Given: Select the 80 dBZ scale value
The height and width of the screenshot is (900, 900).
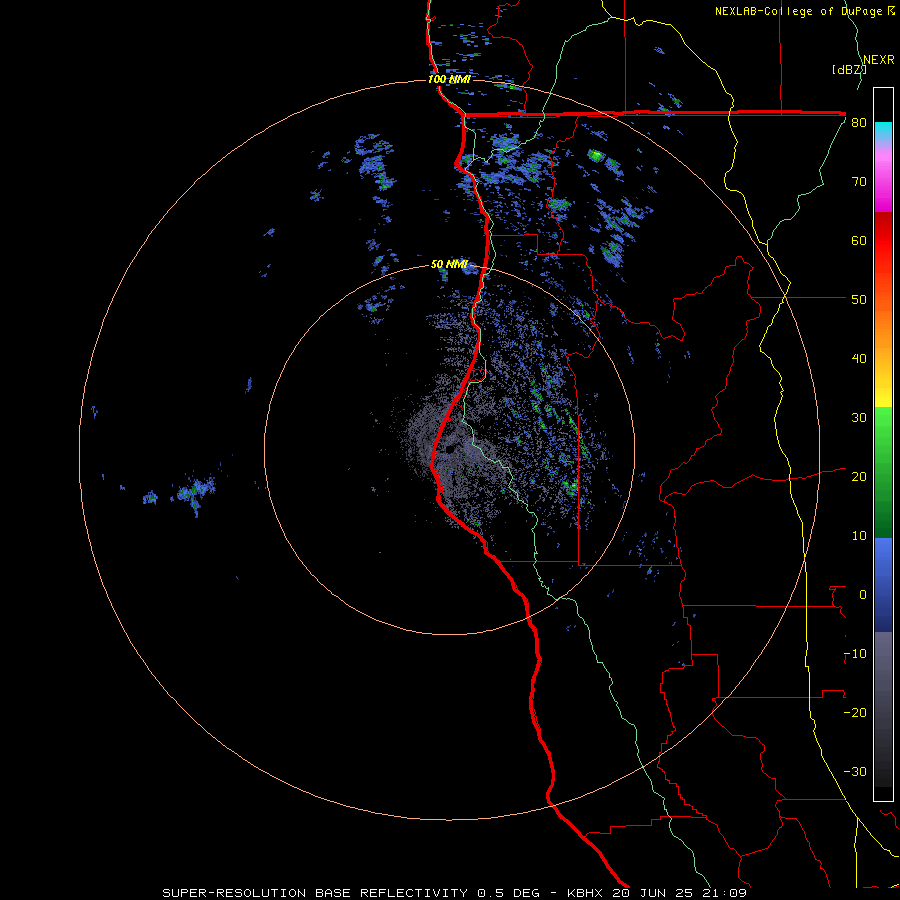Looking at the screenshot, I should click(859, 123).
